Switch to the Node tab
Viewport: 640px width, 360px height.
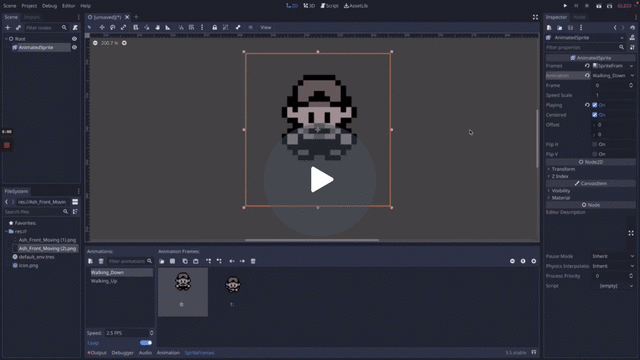(579, 17)
